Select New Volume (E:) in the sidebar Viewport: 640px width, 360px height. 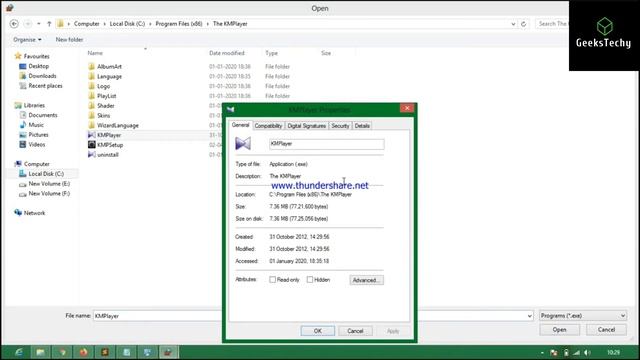click(49, 184)
